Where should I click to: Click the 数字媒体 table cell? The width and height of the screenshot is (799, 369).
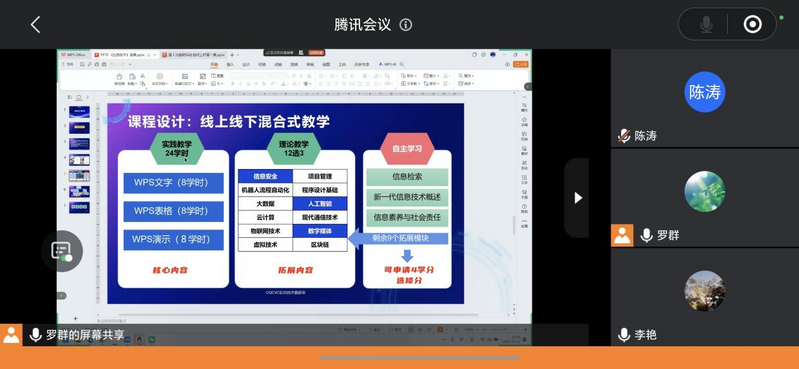[x=320, y=231]
